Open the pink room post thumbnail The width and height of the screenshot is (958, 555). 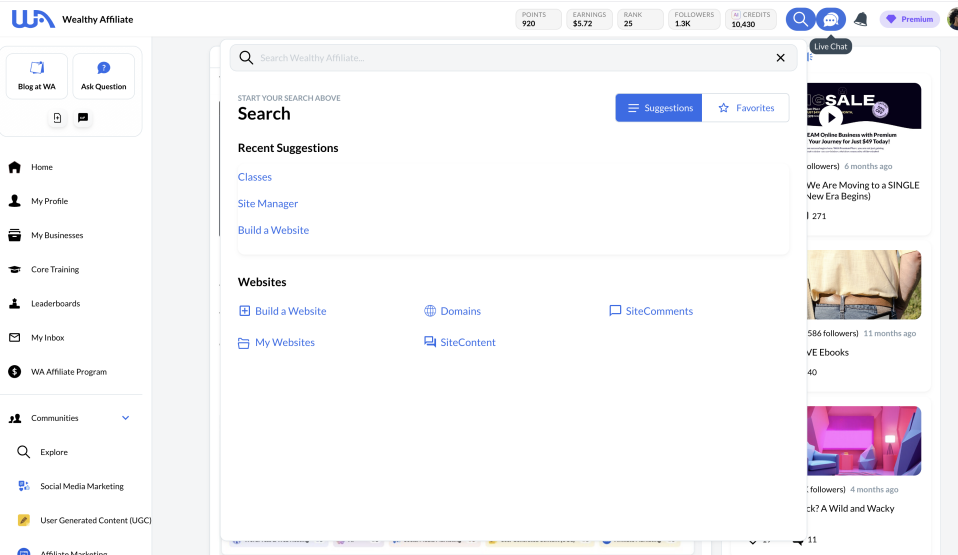pyautogui.click(x=864, y=441)
